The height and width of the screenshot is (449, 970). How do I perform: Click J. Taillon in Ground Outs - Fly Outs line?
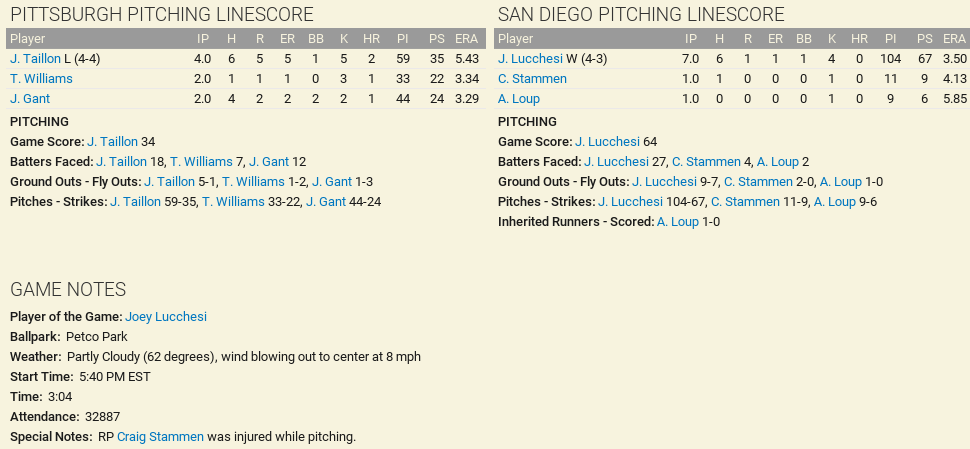click(169, 182)
